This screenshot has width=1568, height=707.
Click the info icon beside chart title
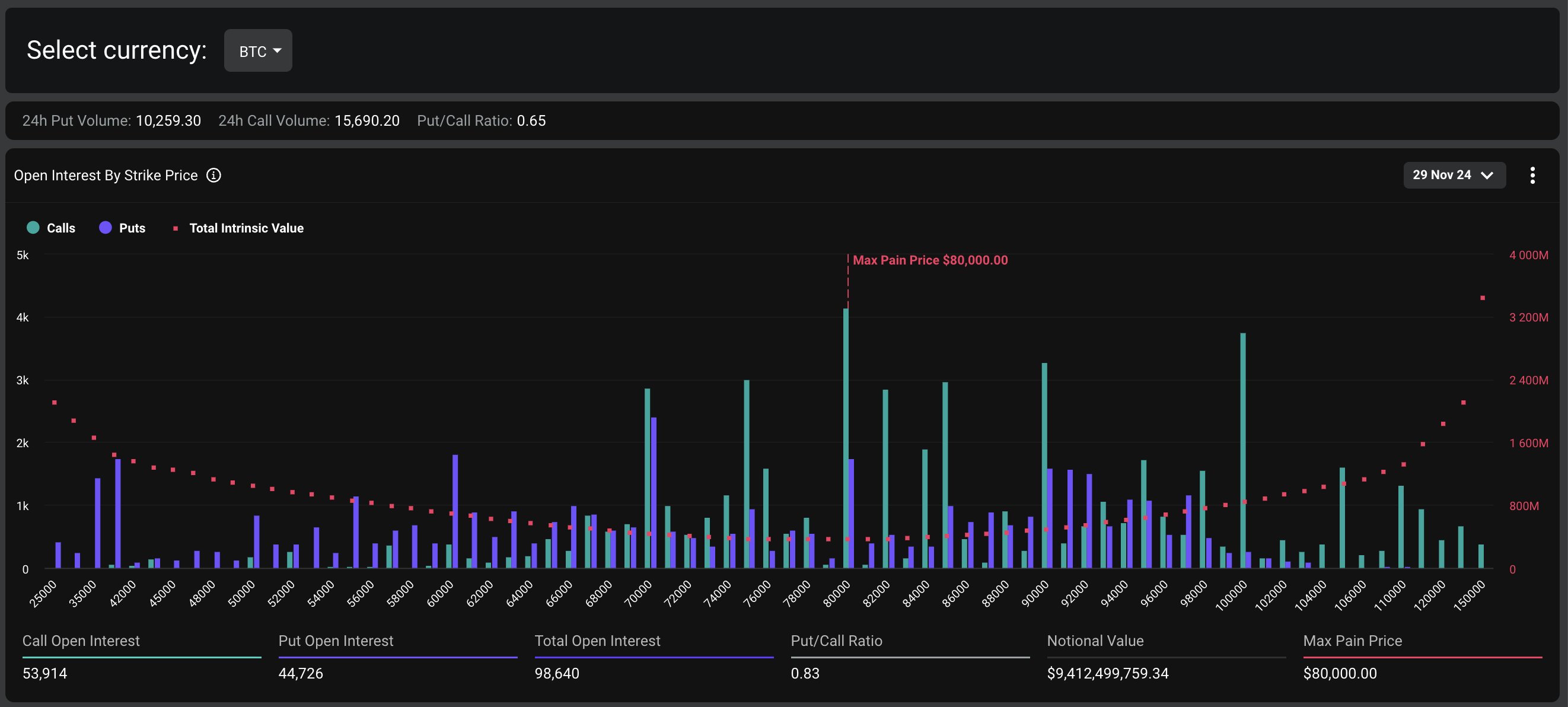213,176
